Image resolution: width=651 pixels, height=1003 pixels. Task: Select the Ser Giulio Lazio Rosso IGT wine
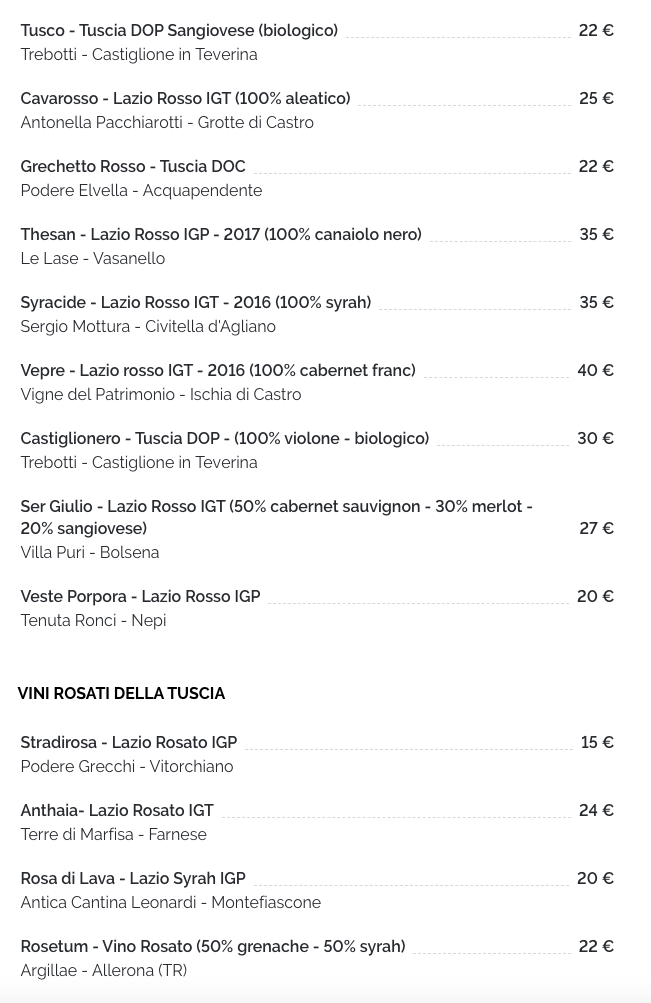point(277,517)
